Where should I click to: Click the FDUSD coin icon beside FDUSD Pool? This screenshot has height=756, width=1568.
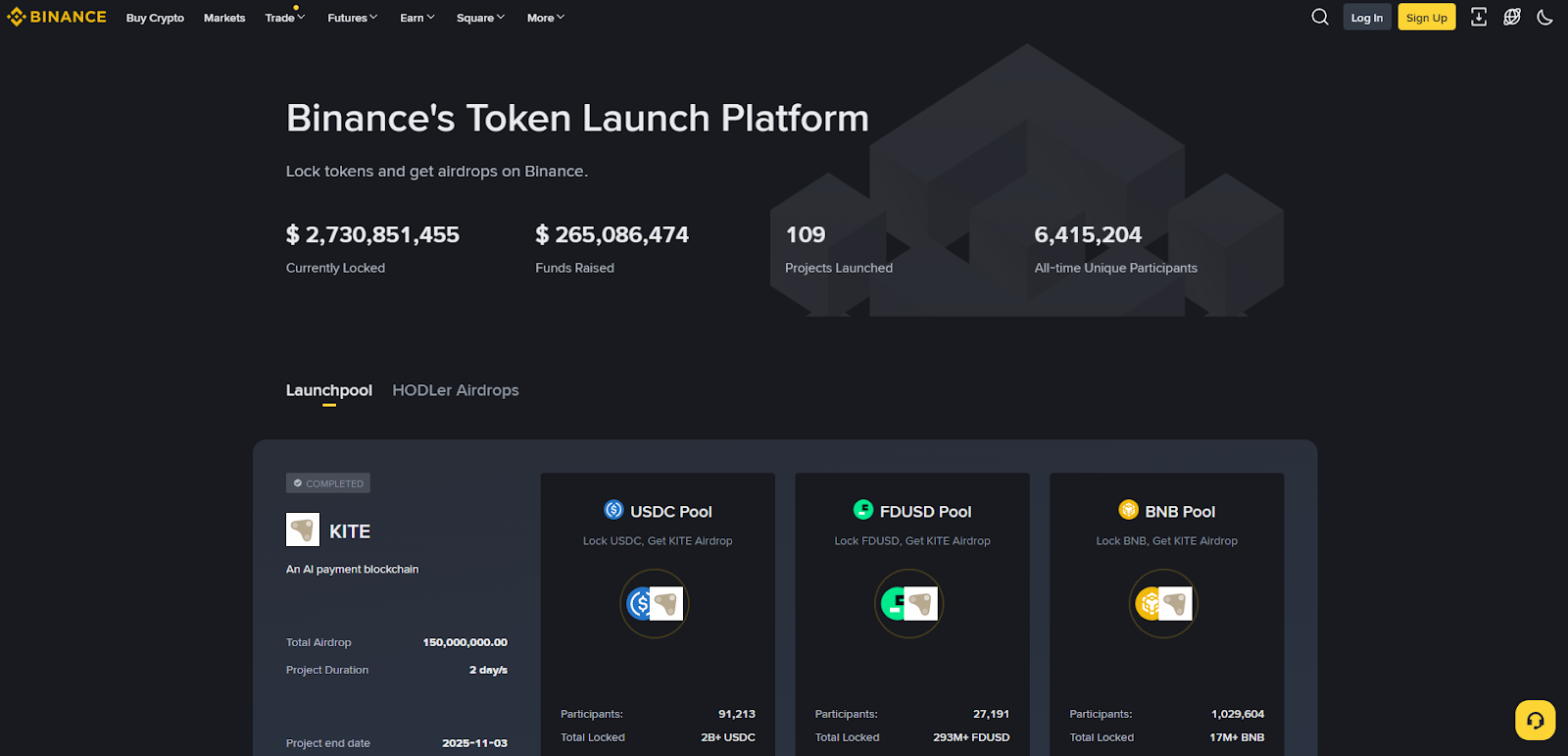[x=863, y=510]
